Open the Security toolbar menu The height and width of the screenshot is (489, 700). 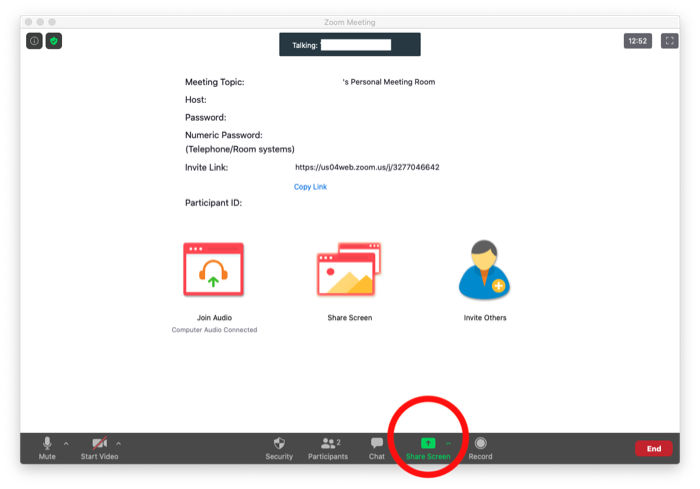click(x=279, y=448)
